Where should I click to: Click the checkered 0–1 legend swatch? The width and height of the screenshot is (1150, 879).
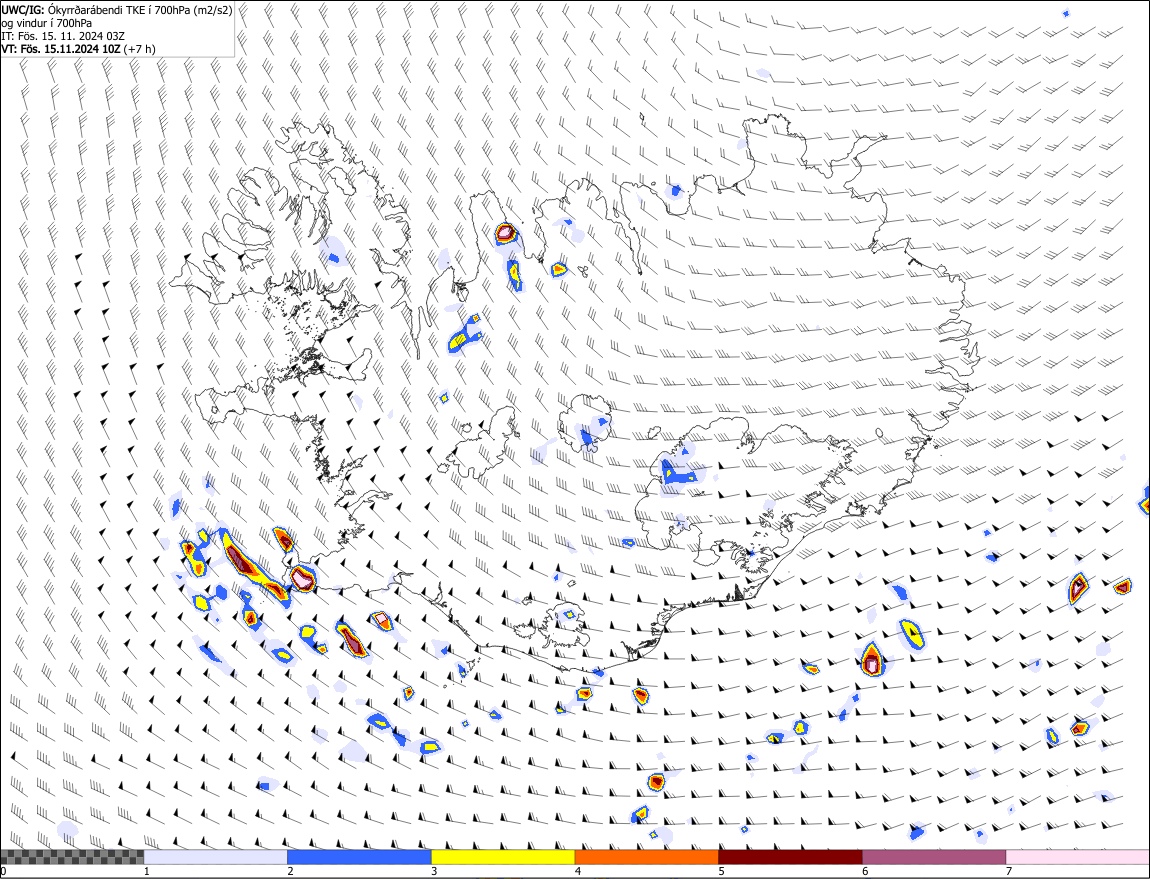tap(72, 857)
